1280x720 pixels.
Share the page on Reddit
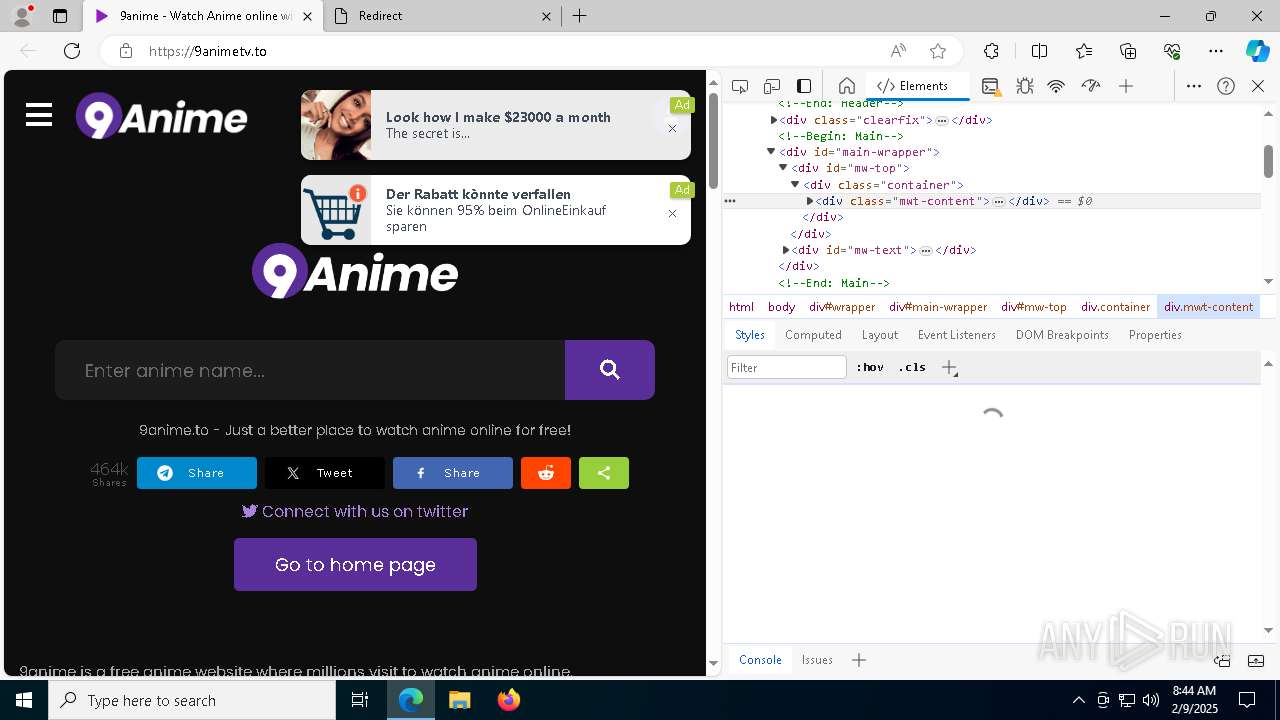click(546, 473)
